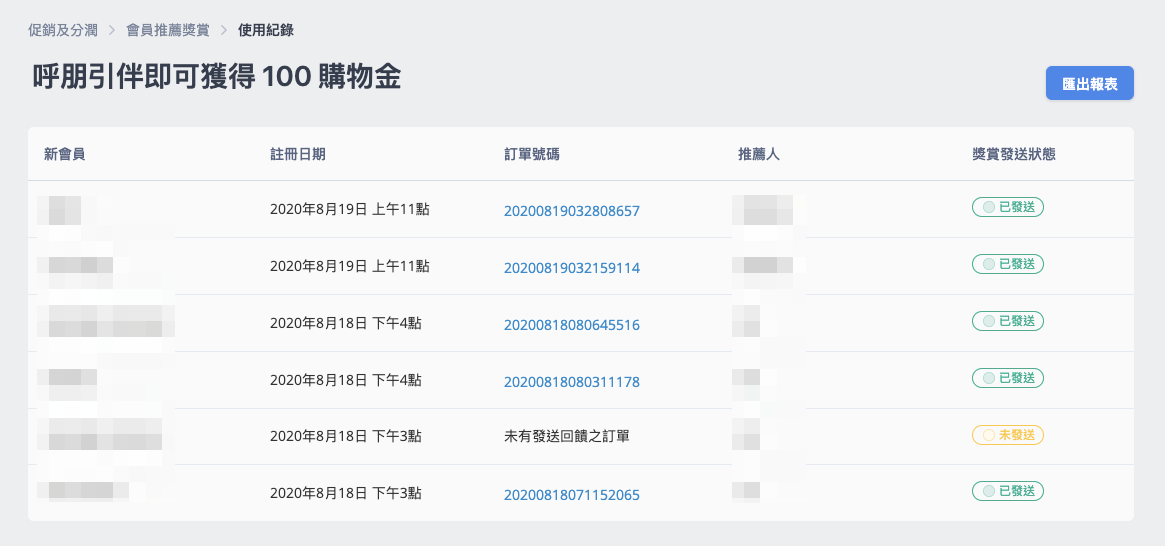Image resolution: width=1165 pixels, height=546 pixels.
Task: Click the yellow 未發送 status badge
Action: point(1008,435)
